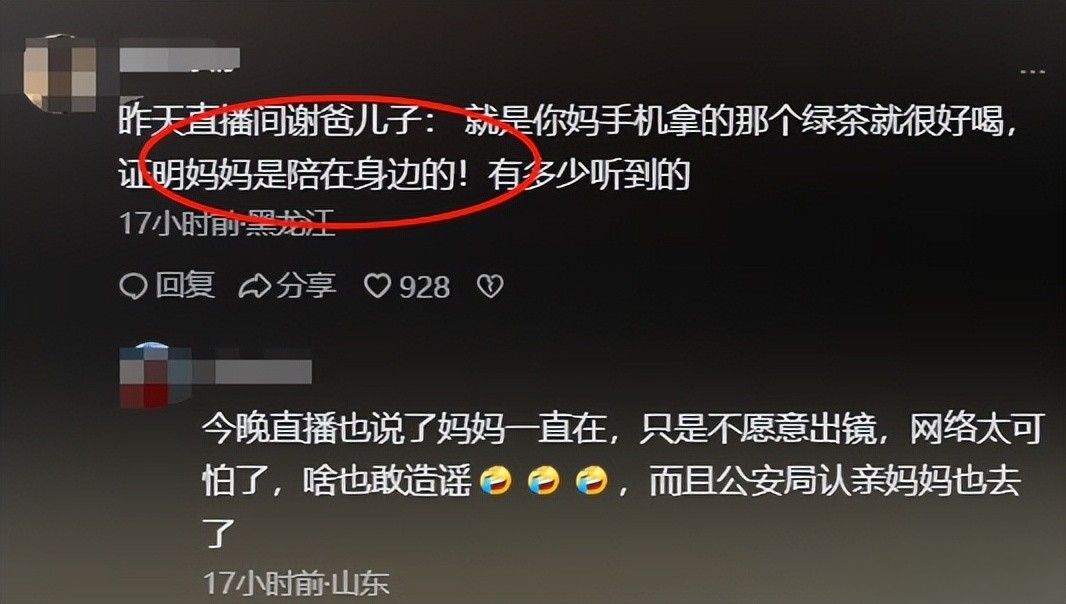Click the 分享 share label
1066x604 pixels.
coord(306,286)
